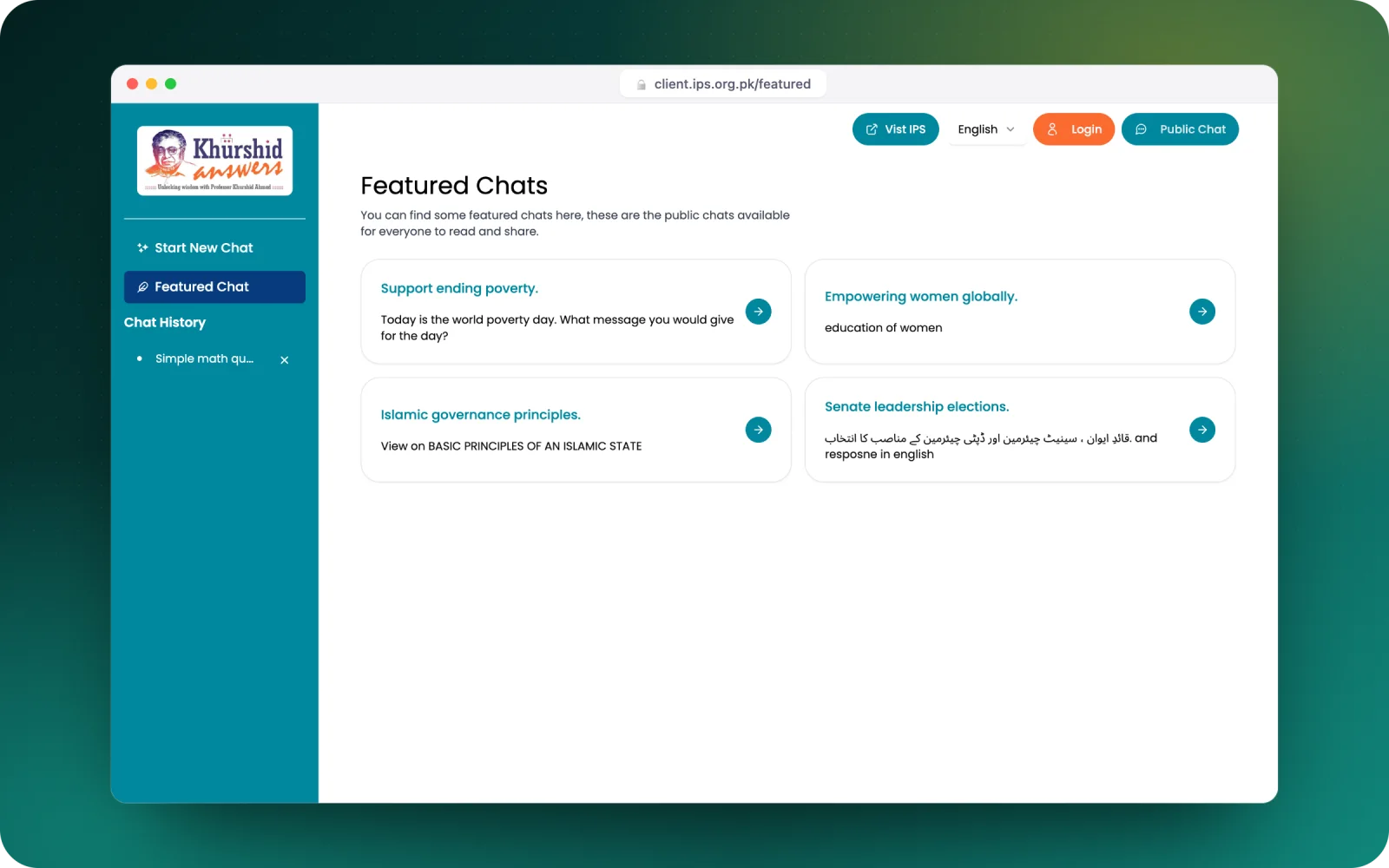This screenshot has width=1389, height=868.
Task: Maximize the browser window with green button
Action: click(170, 84)
